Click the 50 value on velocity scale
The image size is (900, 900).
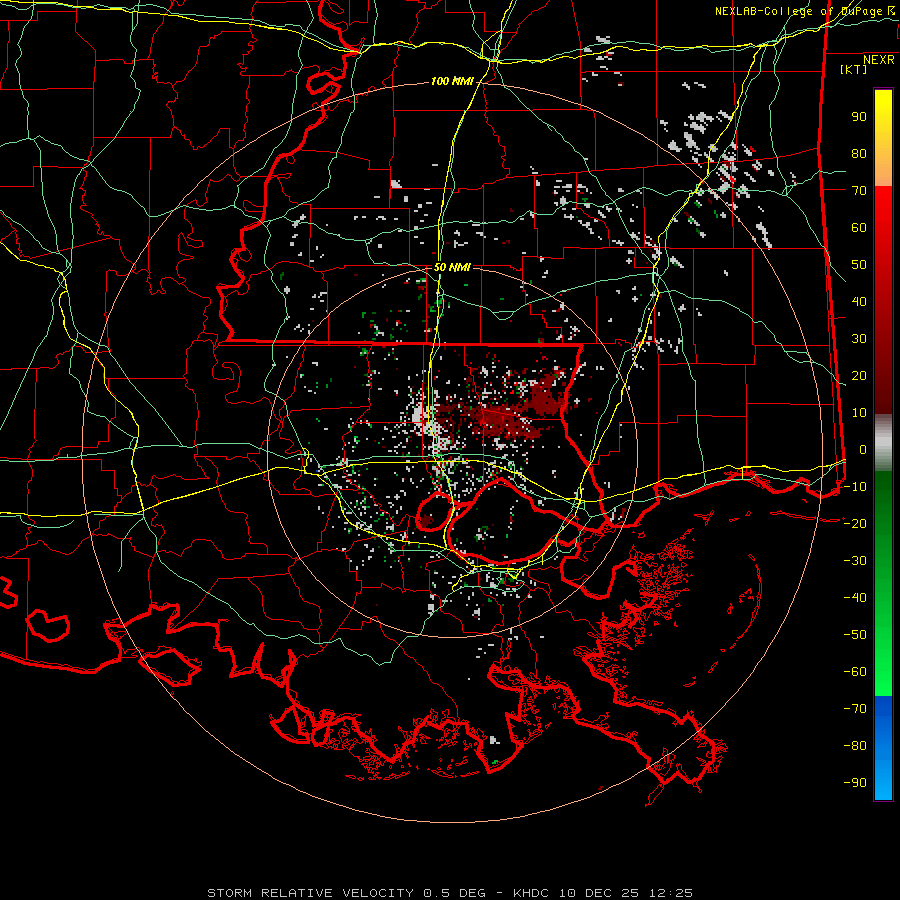(859, 265)
